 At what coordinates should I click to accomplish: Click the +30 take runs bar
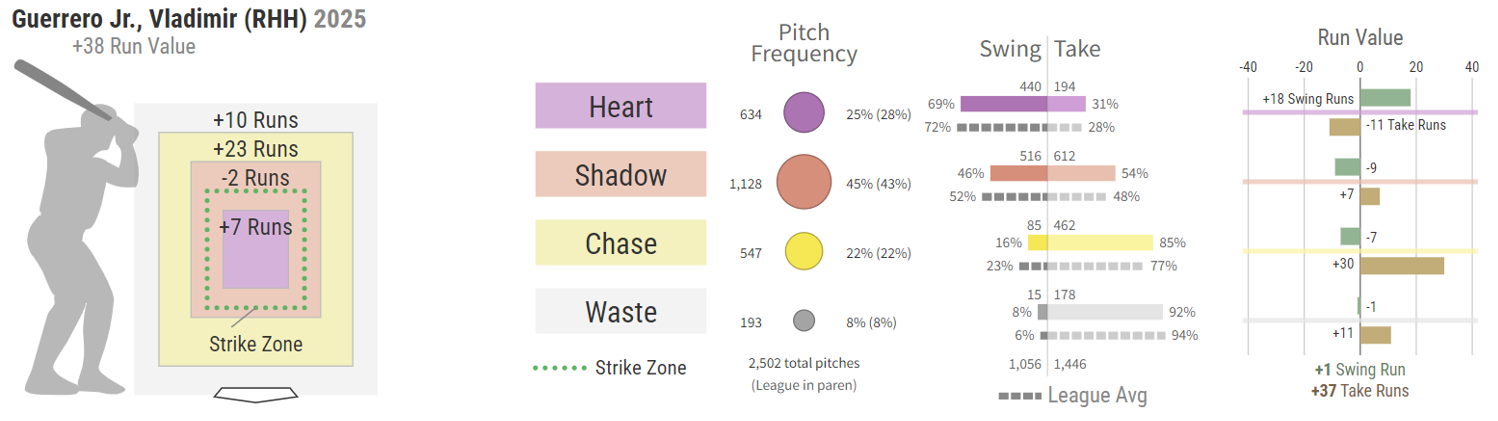1402,266
